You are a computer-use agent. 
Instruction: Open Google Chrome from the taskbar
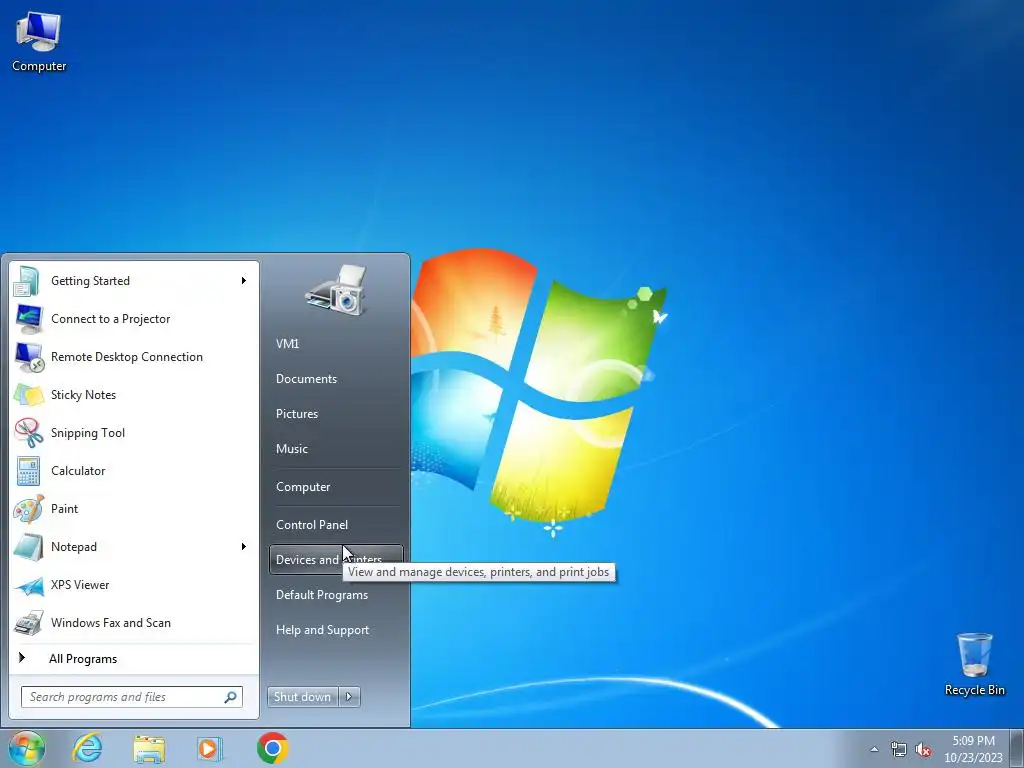[272, 748]
